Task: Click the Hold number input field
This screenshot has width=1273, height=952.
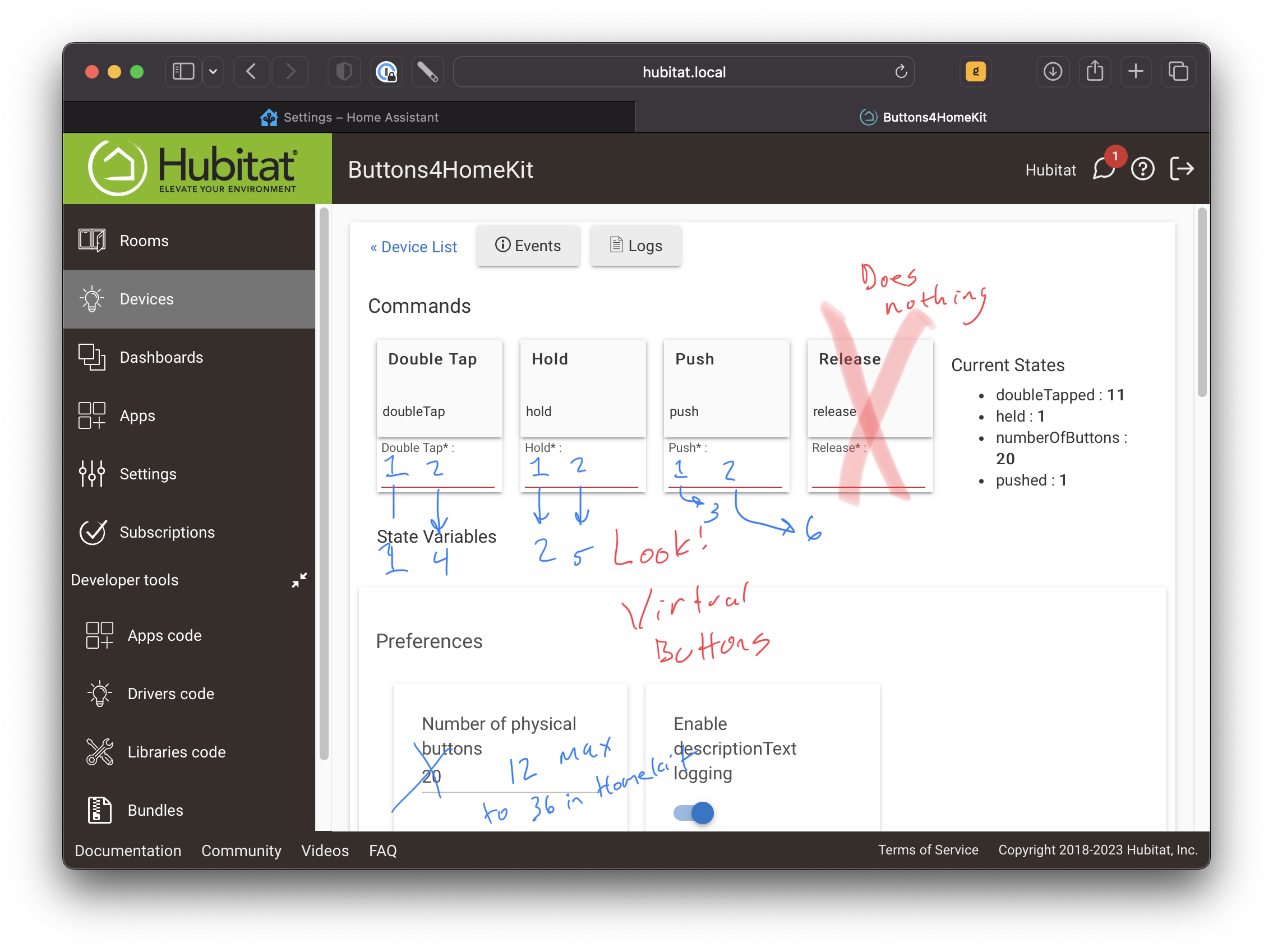Action: click(581, 472)
